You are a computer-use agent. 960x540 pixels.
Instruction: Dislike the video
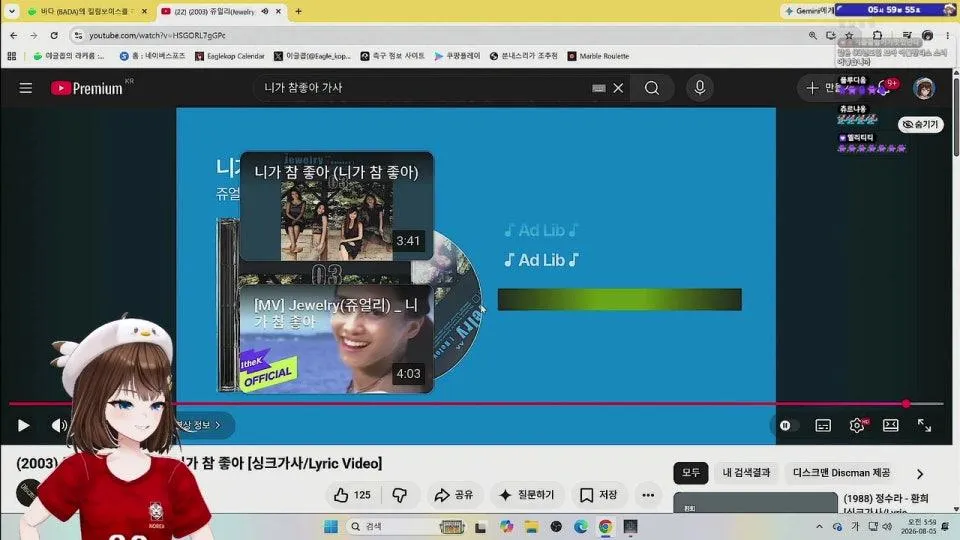[x=400, y=495]
